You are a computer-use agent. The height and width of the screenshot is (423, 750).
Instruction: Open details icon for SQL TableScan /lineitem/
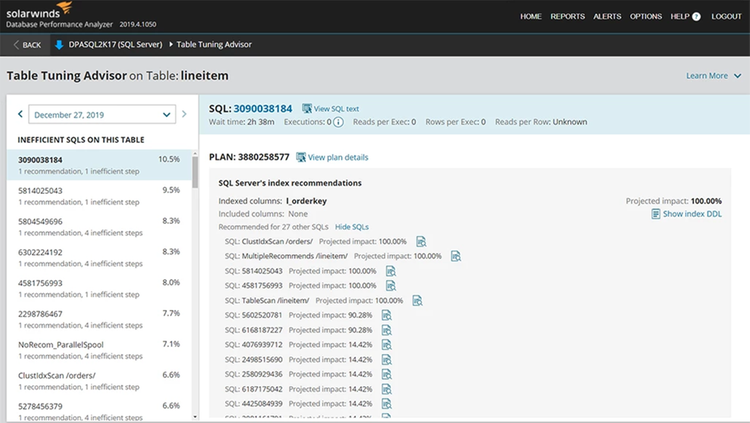point(418,301)
